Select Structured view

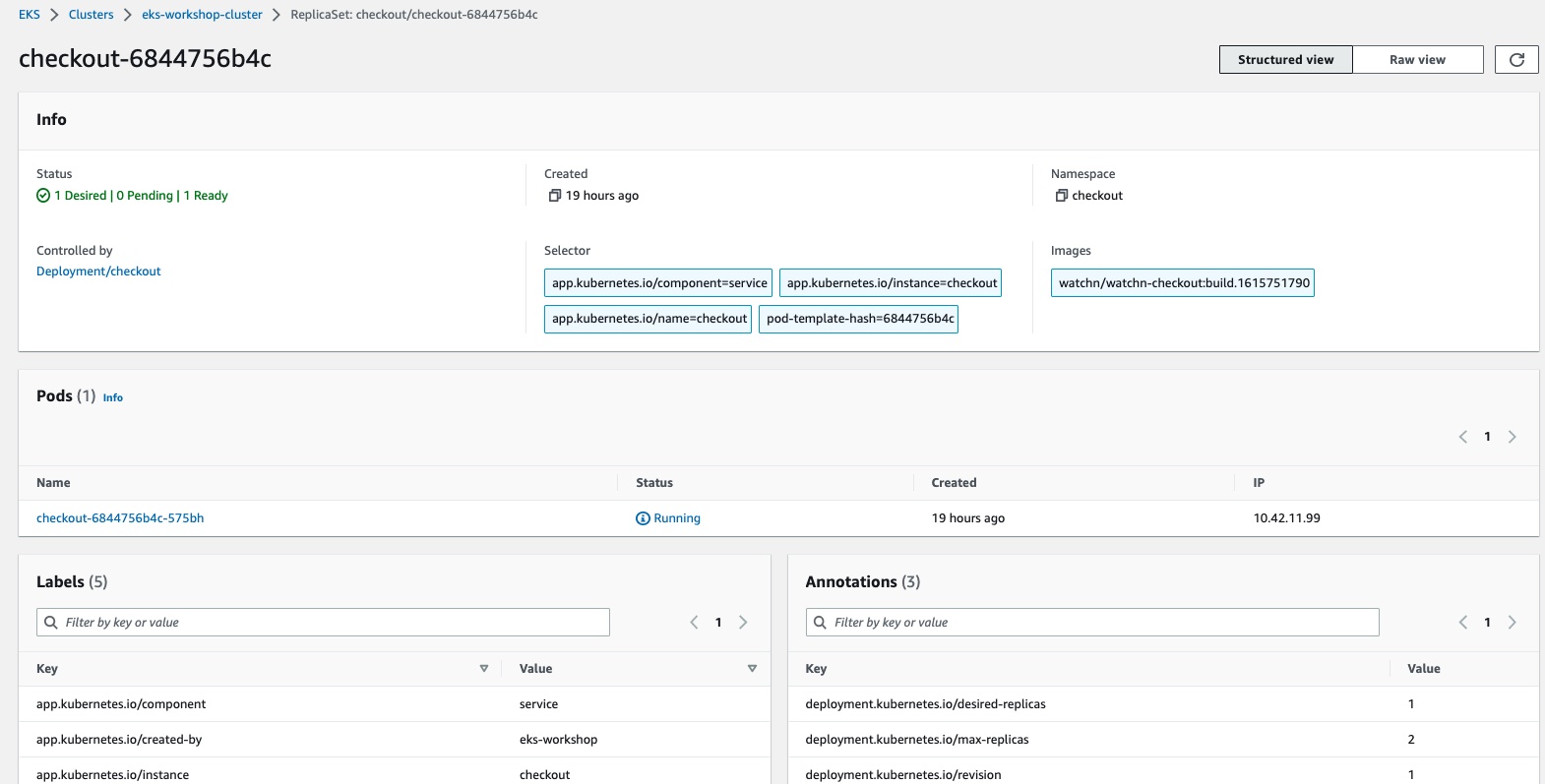pos(1285,60)
